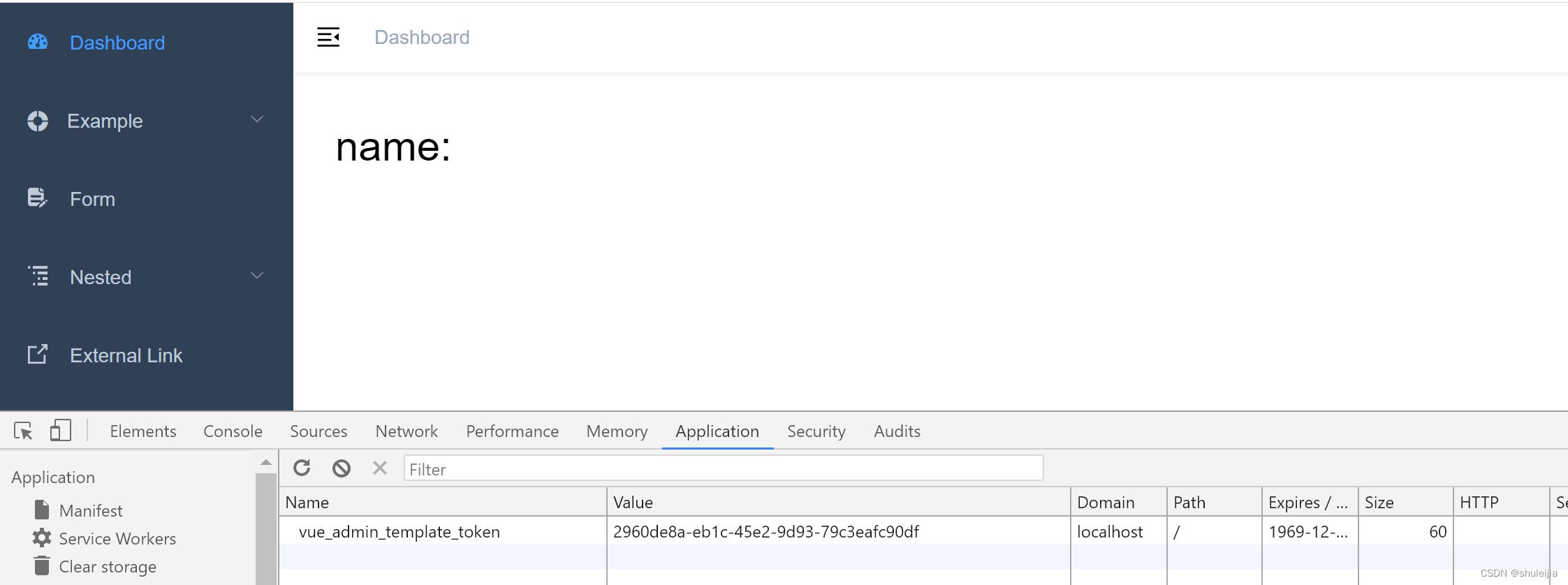Image resolution: width=1568 pixels, height=585 pixels.
Task: Click the localhost domain cell
Action: click(1110, 531)
